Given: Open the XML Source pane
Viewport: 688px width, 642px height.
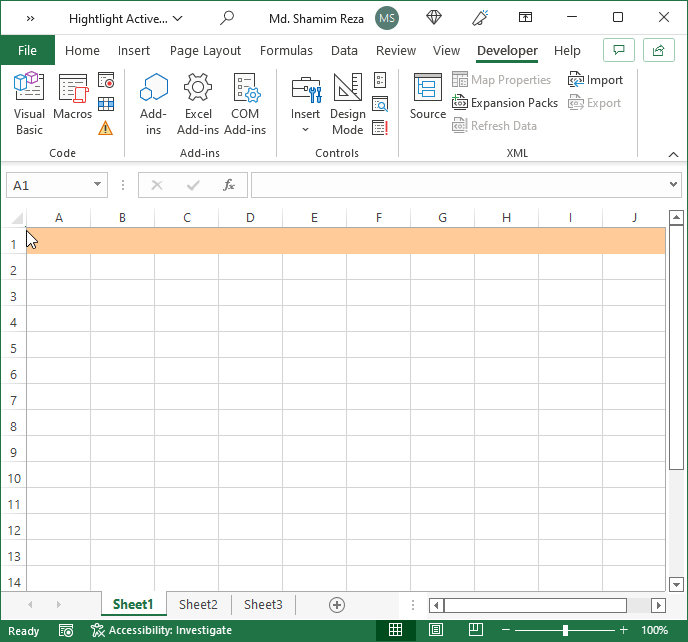Looking at the screenshot, I should [x=428, y=97].
